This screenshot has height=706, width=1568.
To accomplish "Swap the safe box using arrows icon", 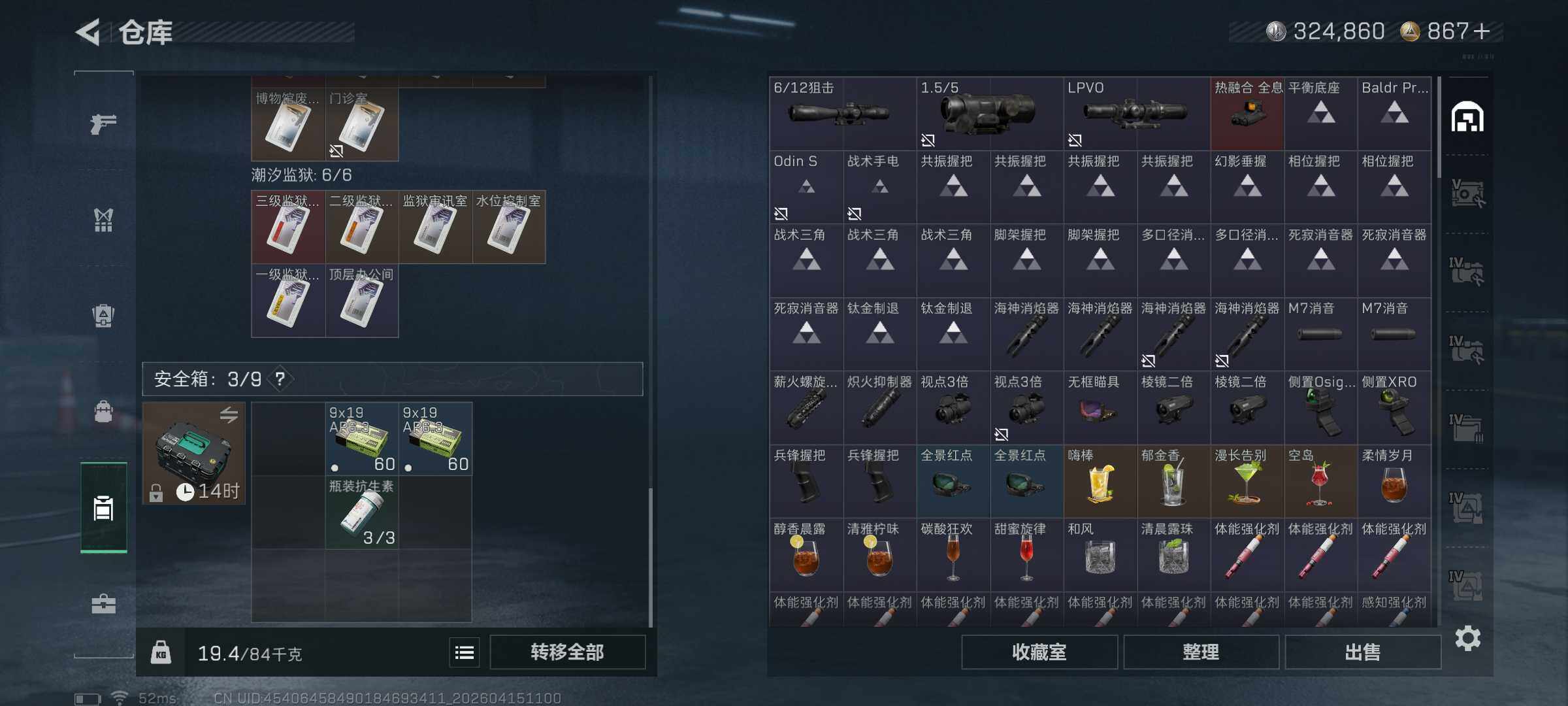I will pos(229,414).
